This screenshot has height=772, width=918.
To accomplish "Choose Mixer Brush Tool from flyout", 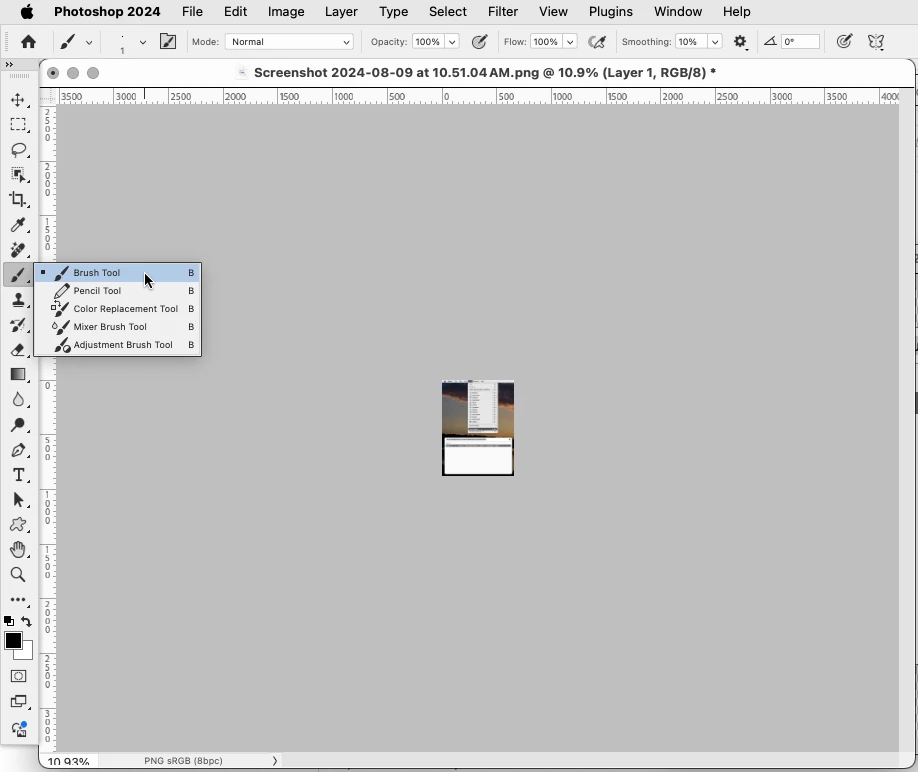I will 118,327.
